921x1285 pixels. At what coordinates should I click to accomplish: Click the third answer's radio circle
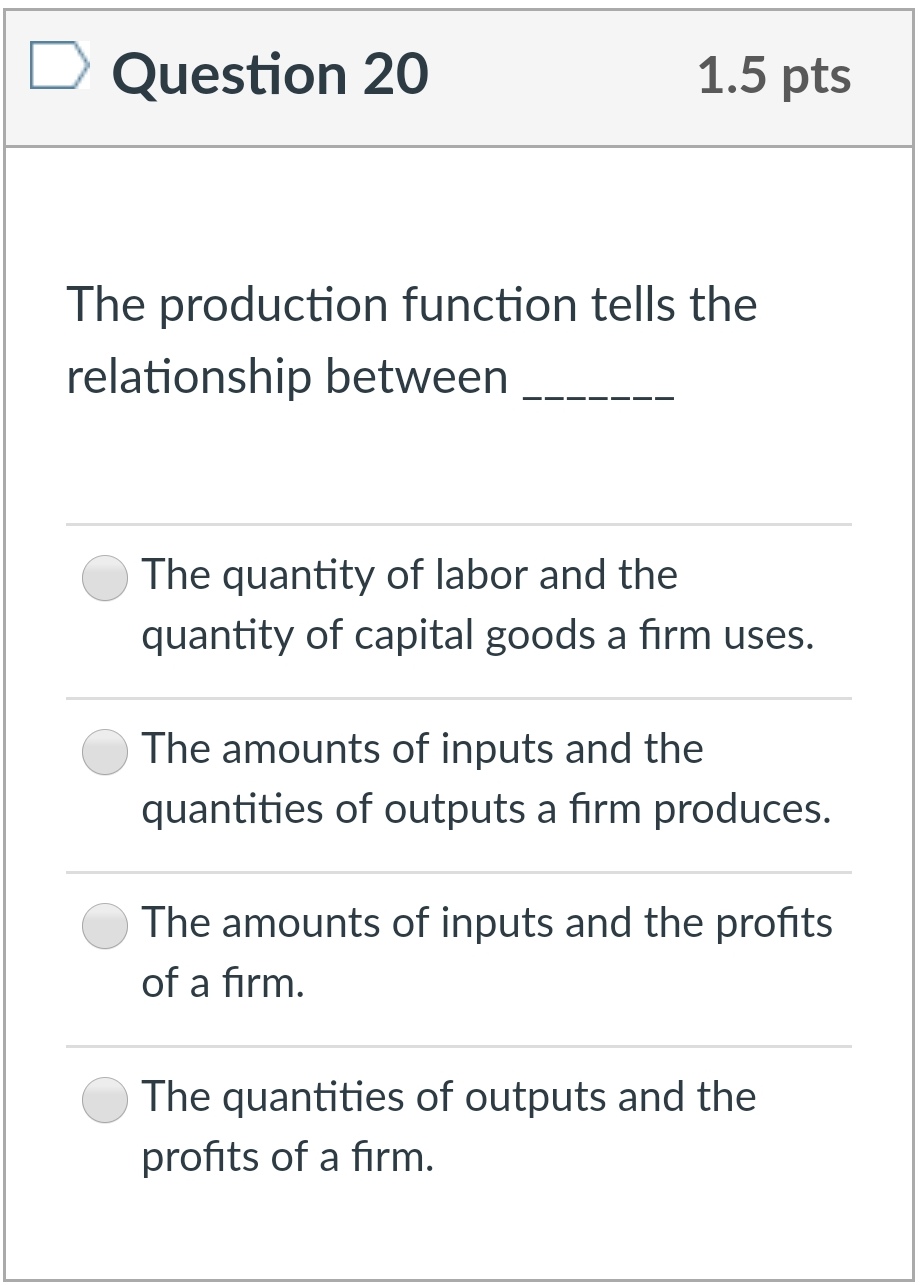[x=104, y=926]
